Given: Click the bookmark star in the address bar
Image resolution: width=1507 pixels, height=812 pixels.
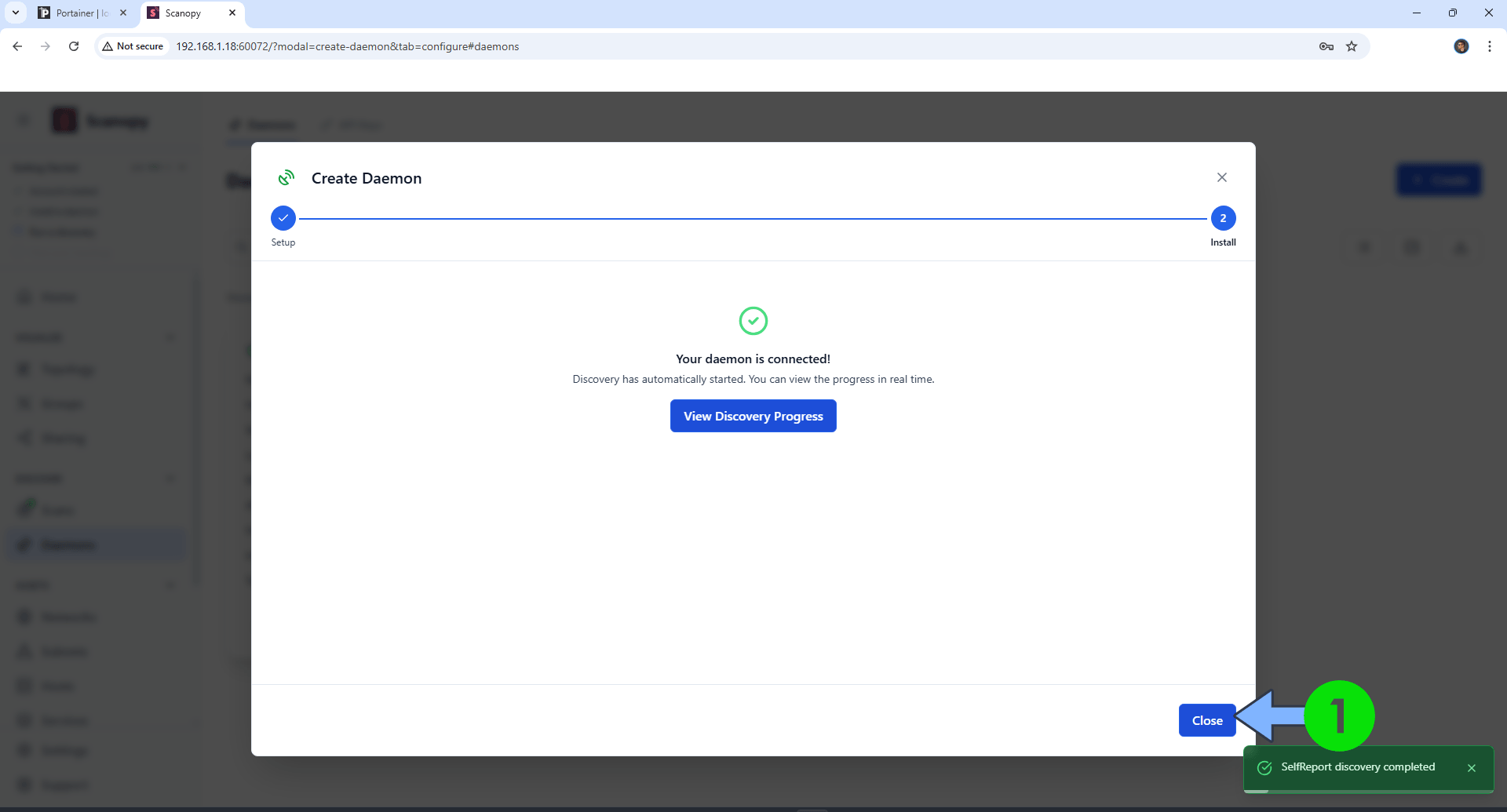Looking at the screenshot, I should tap(1352, 46).
